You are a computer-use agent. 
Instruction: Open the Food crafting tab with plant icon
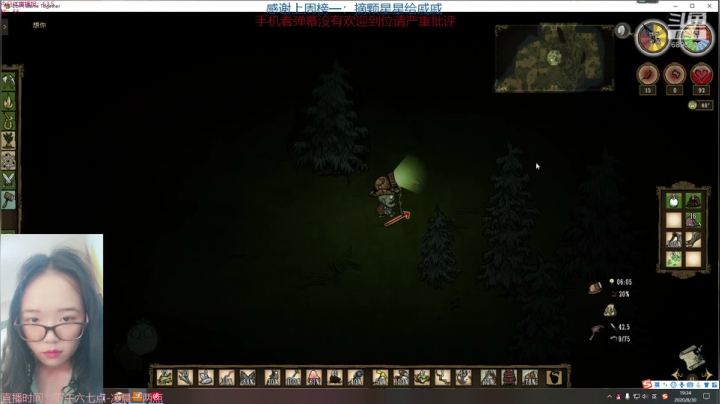(8, 141)
